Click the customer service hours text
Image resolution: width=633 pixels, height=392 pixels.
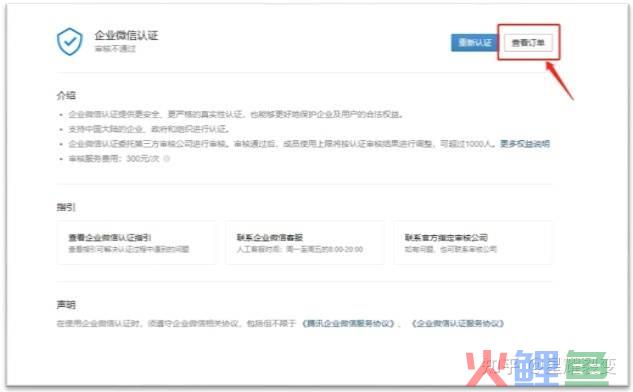(300, 249)
